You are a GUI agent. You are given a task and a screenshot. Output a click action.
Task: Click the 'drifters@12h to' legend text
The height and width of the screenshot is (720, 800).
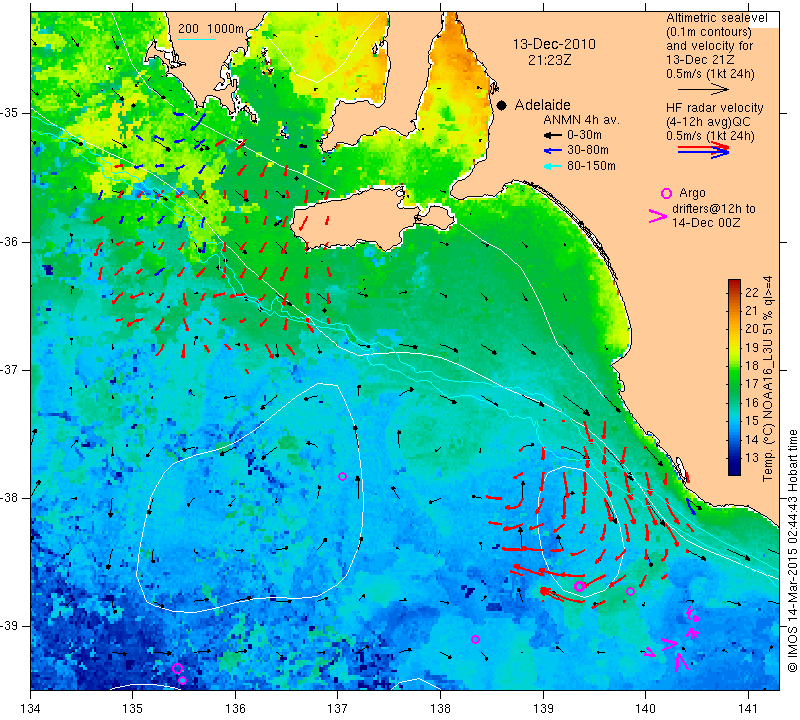pyautogui.click(x=714, y=209)
